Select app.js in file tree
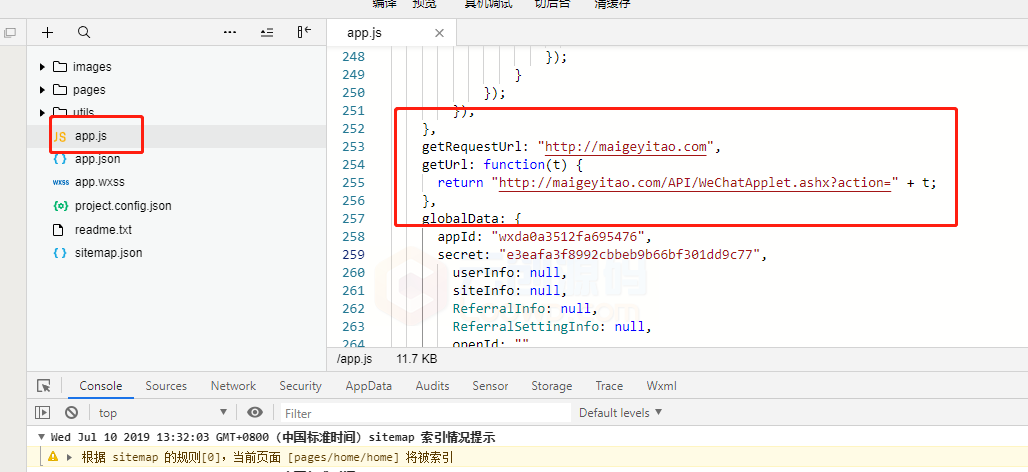The width and height of the screenshot is (1028, 472). pos(90,136)
